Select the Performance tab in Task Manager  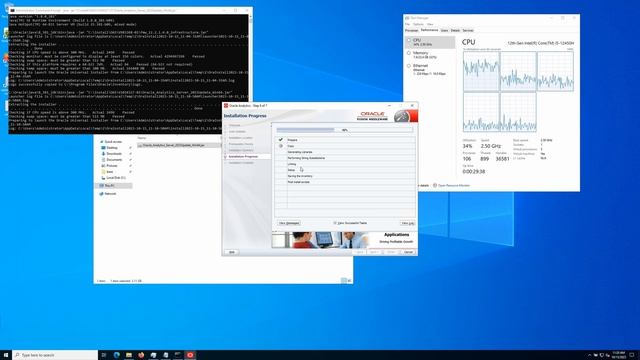point(429,30)
